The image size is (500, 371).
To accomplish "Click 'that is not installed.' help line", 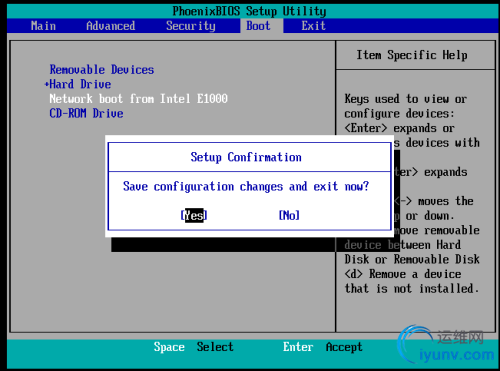I will 412,289.
